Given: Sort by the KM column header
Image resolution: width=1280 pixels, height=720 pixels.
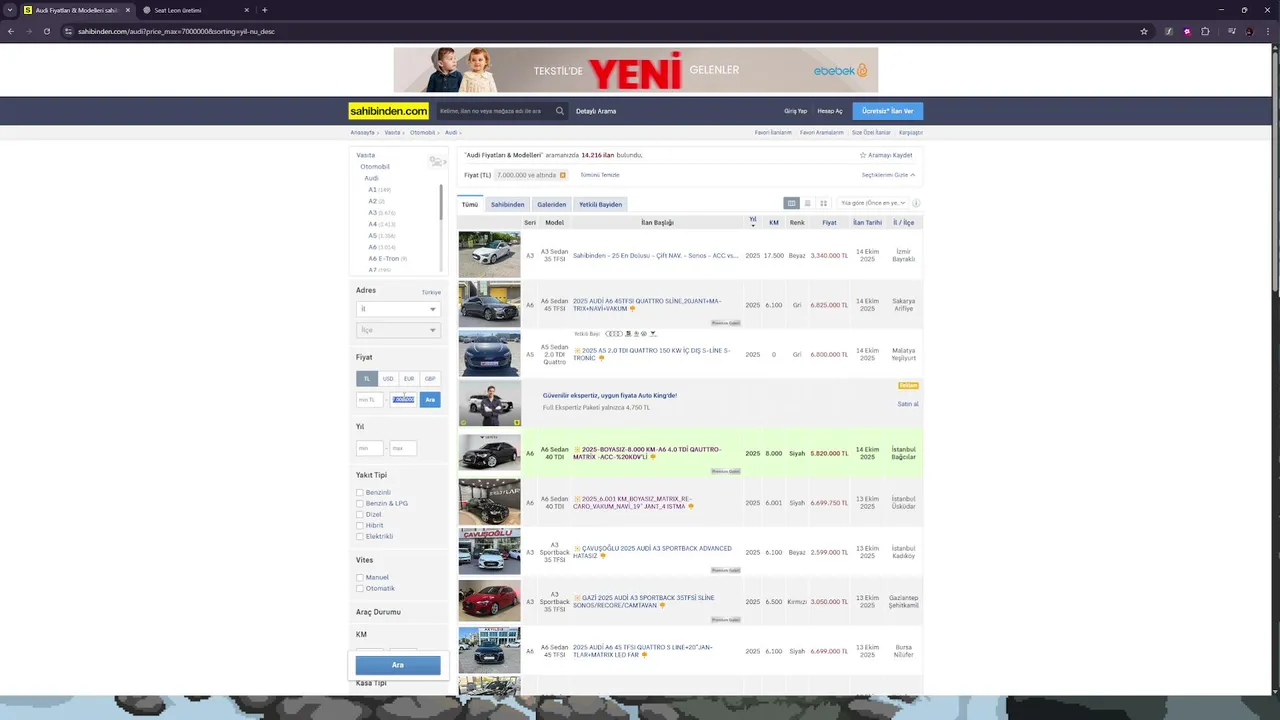Looking at the screenshot, I should point(774,223).
